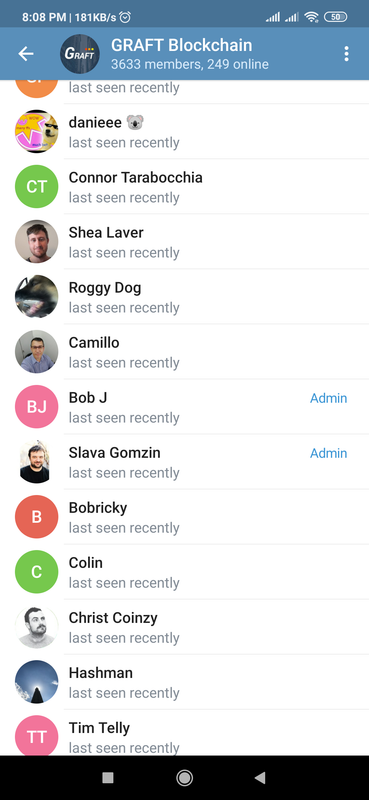
Task: Tap the back arrow in header
Action: (x=26, y=54)
